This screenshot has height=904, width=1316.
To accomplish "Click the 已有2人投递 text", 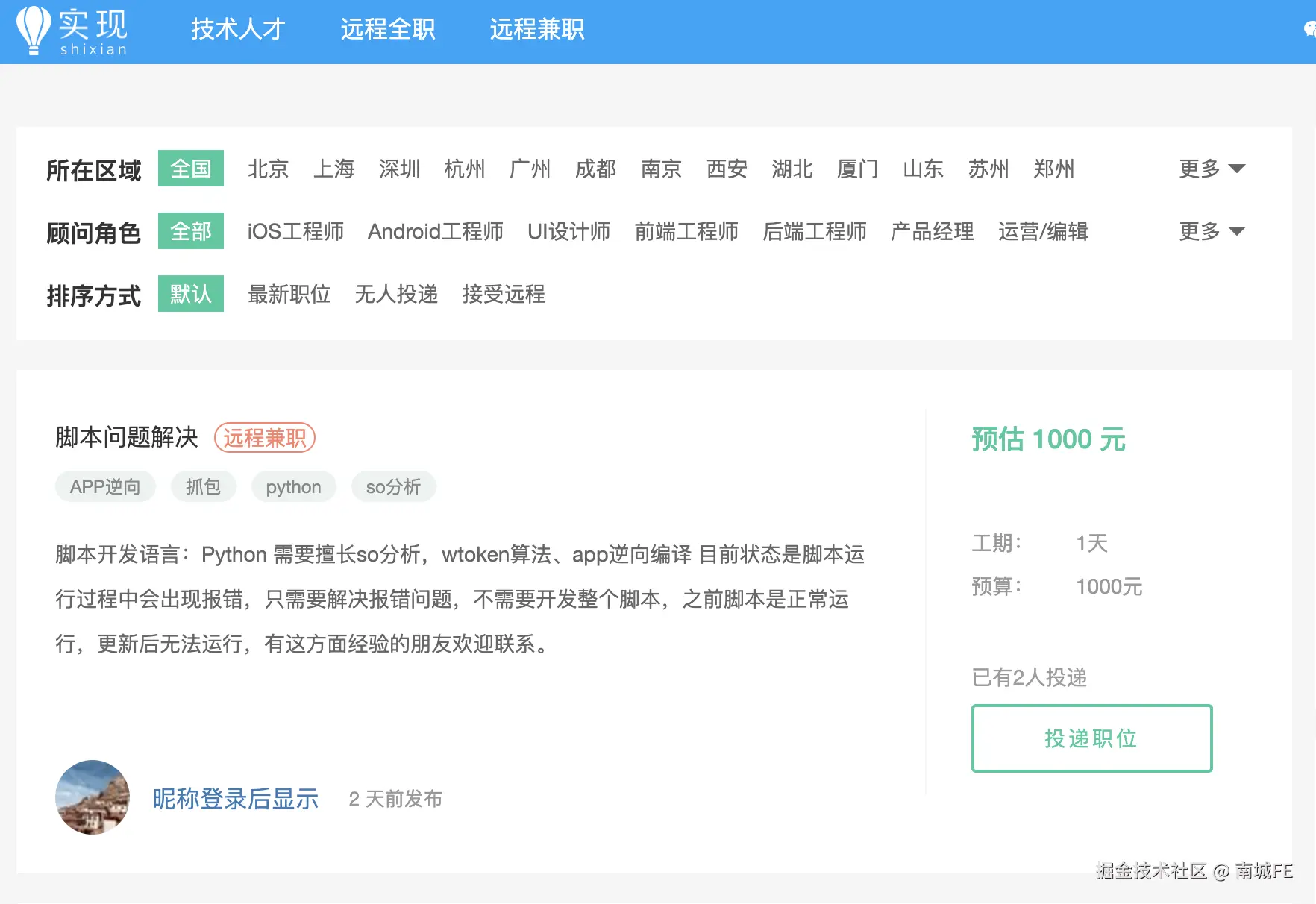I will 1029,677.
